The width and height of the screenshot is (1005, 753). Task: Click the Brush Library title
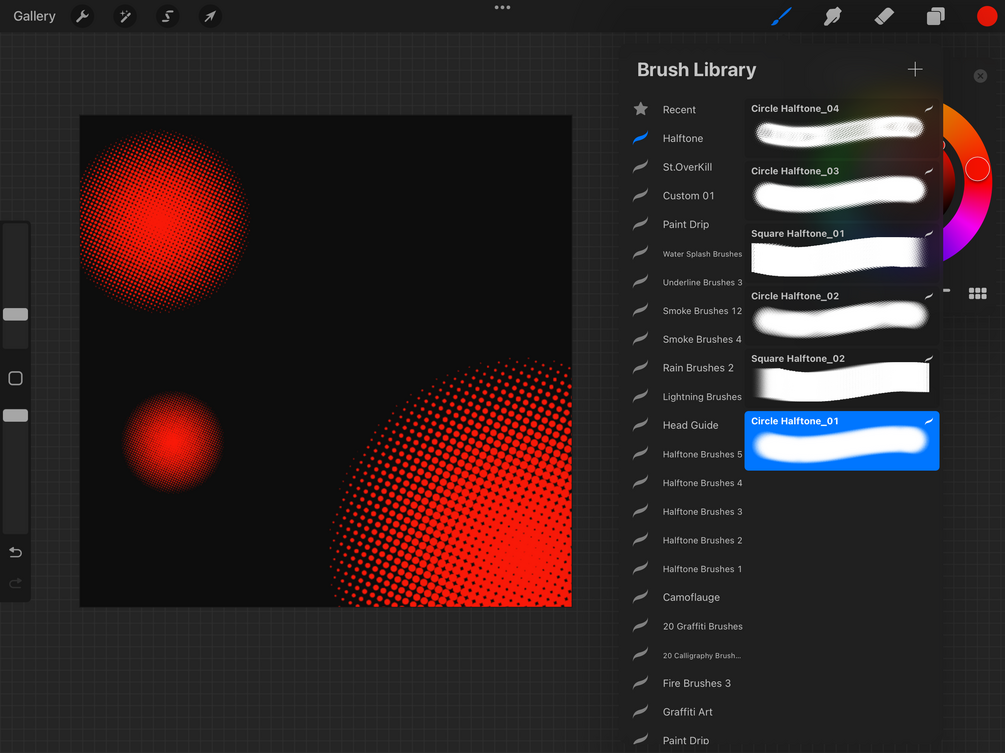696,69
